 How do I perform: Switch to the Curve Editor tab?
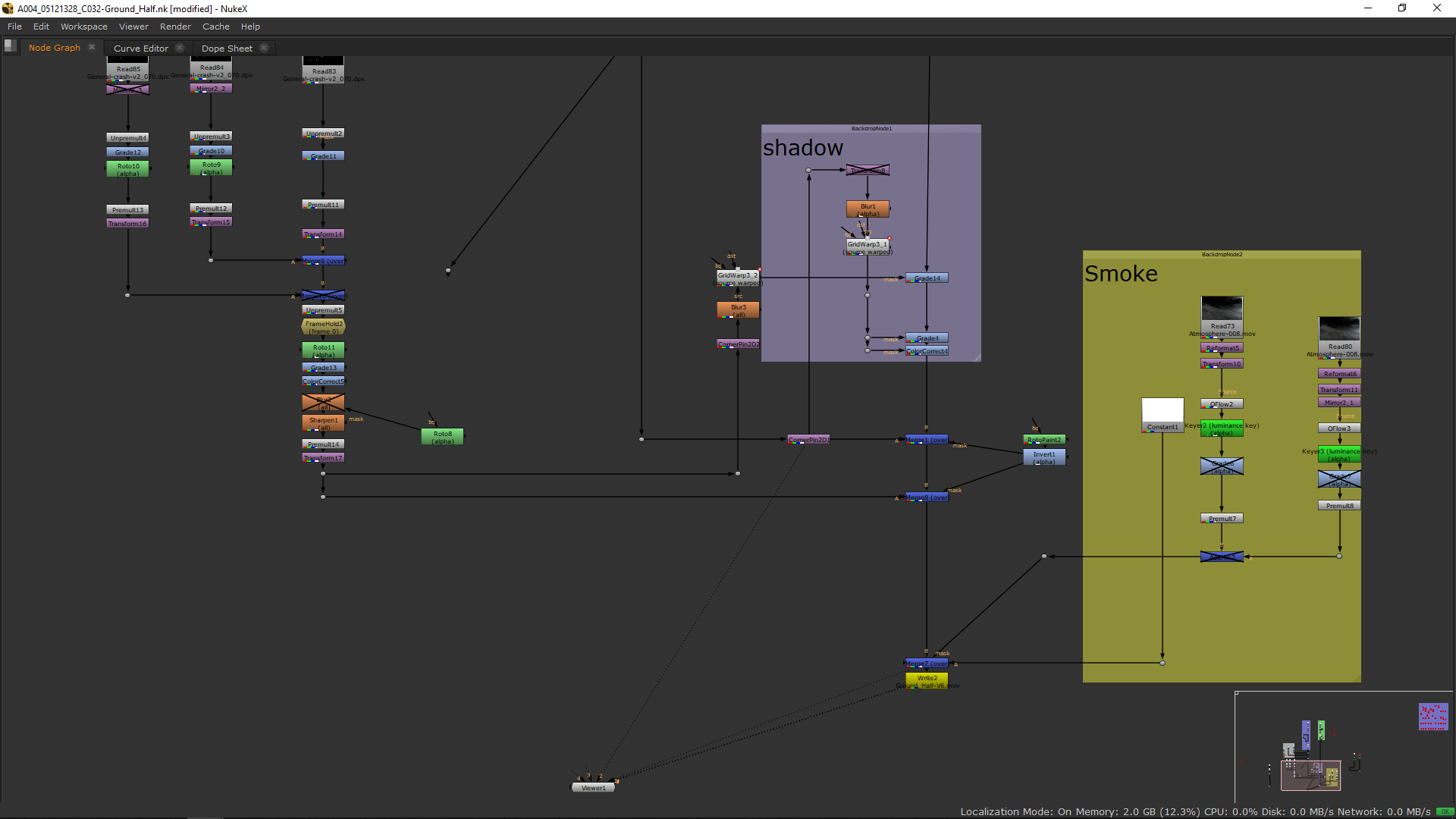(140, 48)
